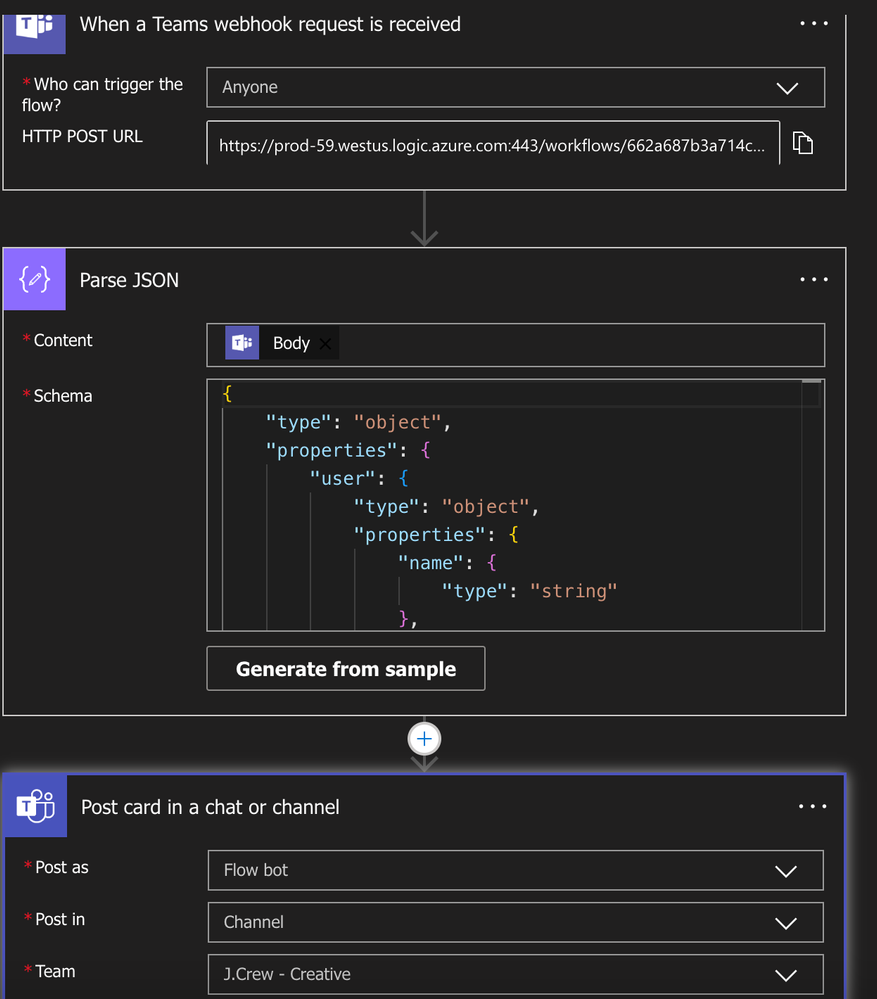Open the Parse JSON ellipsis menu
The image size is (877, 999).
tap(813, 279)
